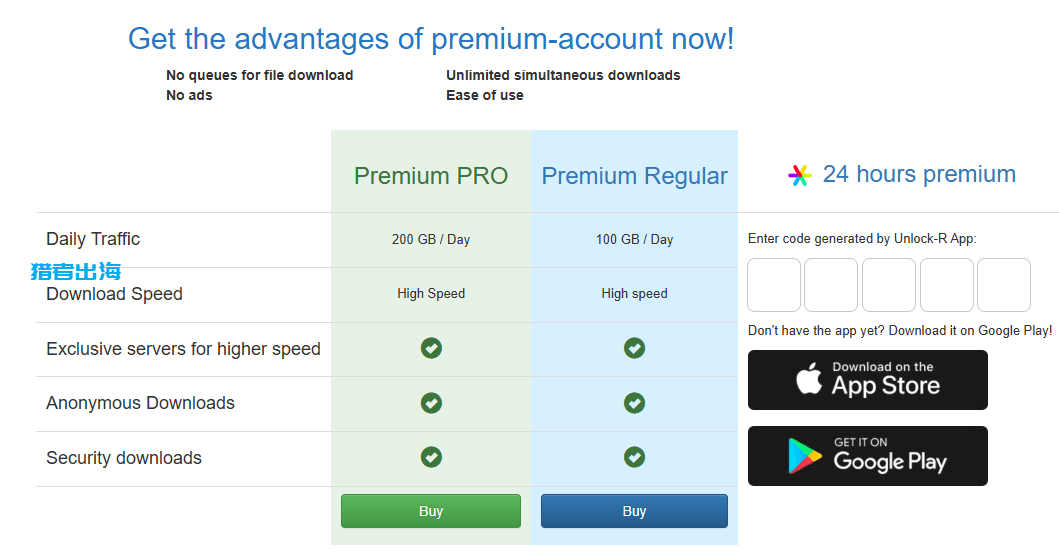This screenshot has width=1059, height=560.
Task: Select the Premium Regular column header
Action: 634,176
